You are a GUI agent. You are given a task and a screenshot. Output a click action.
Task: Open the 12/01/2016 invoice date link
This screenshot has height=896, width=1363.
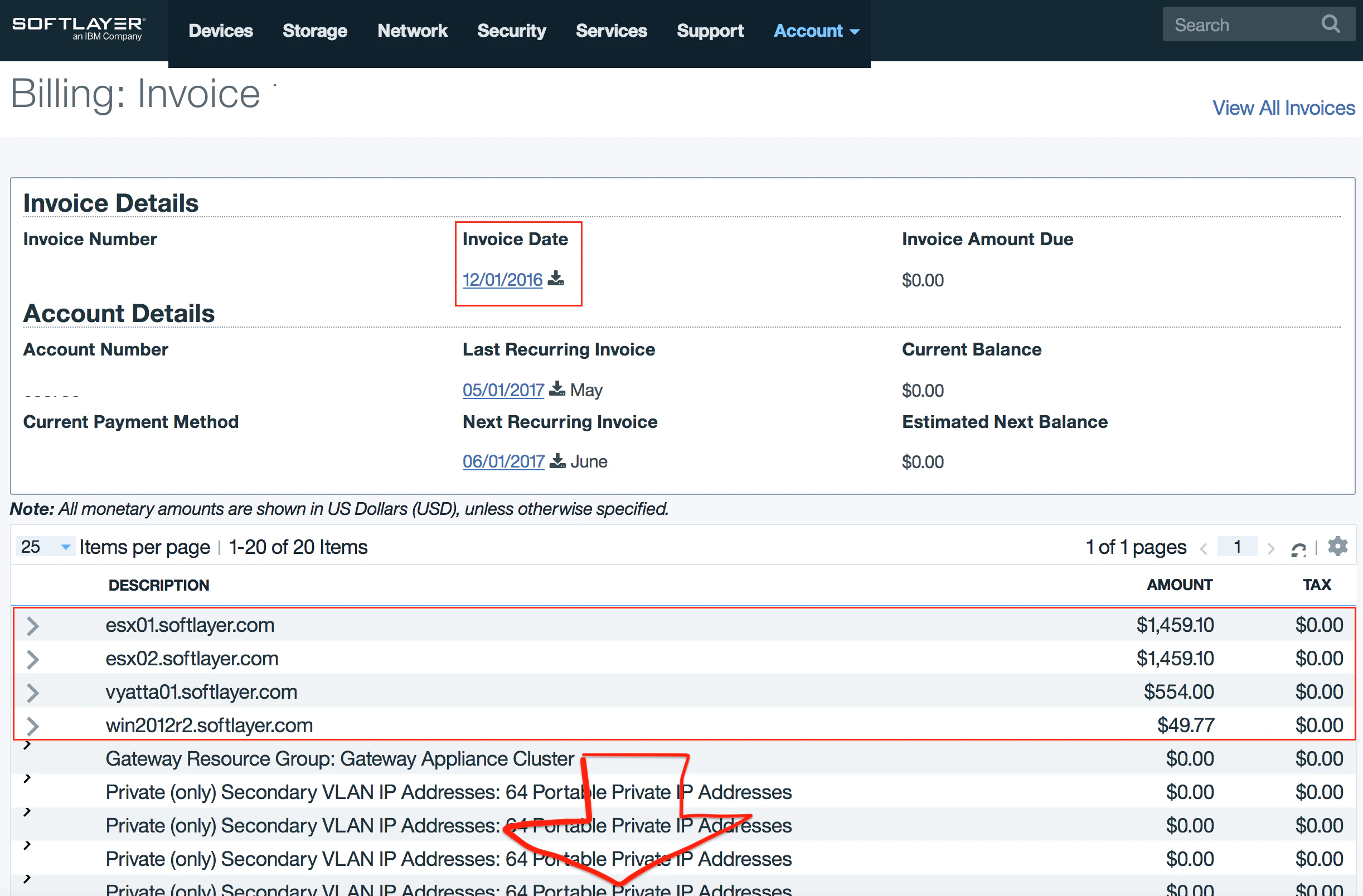click(x=502, y=279)
